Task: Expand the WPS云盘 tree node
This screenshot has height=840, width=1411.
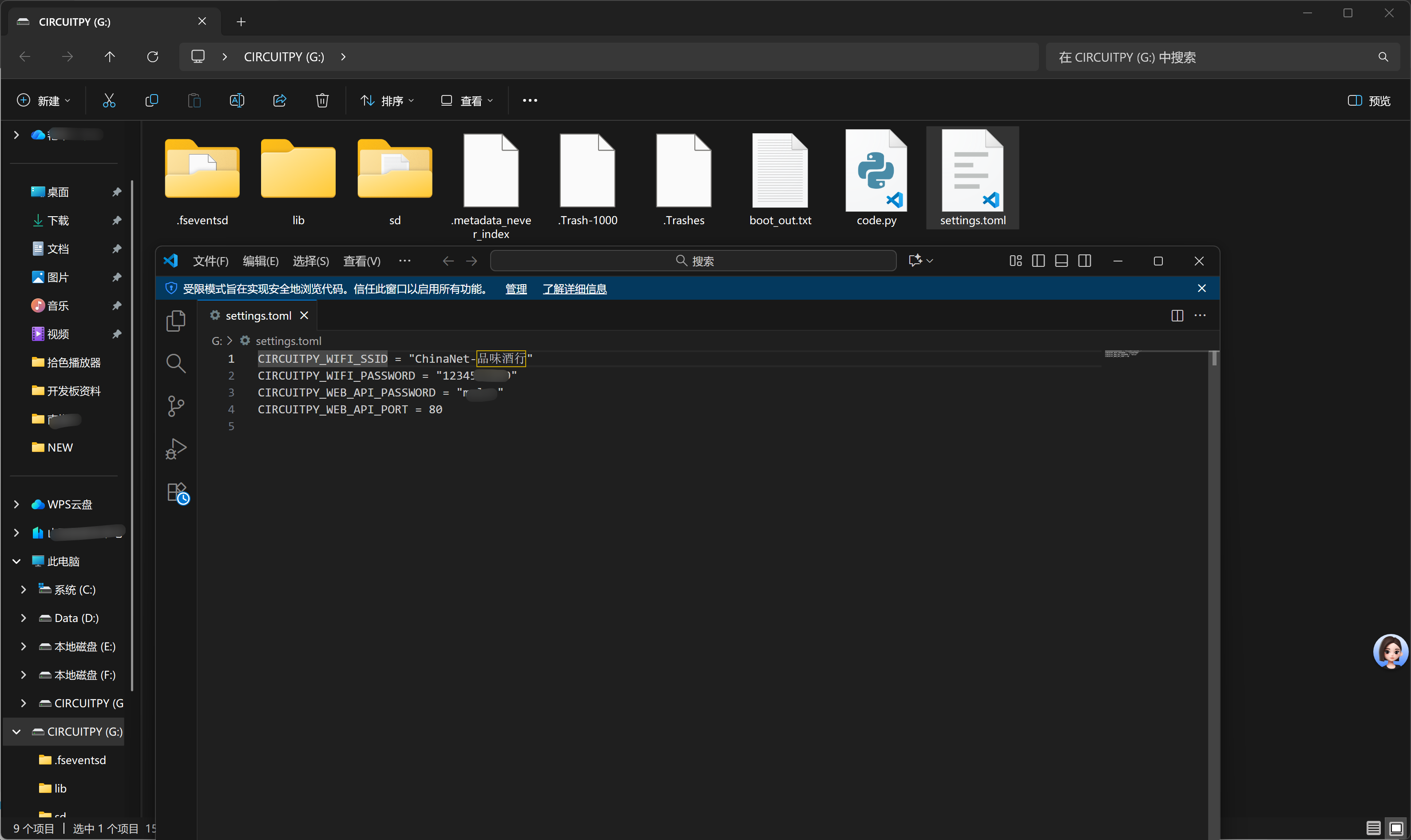Action: pyautogui.click(x=16, y=504)
